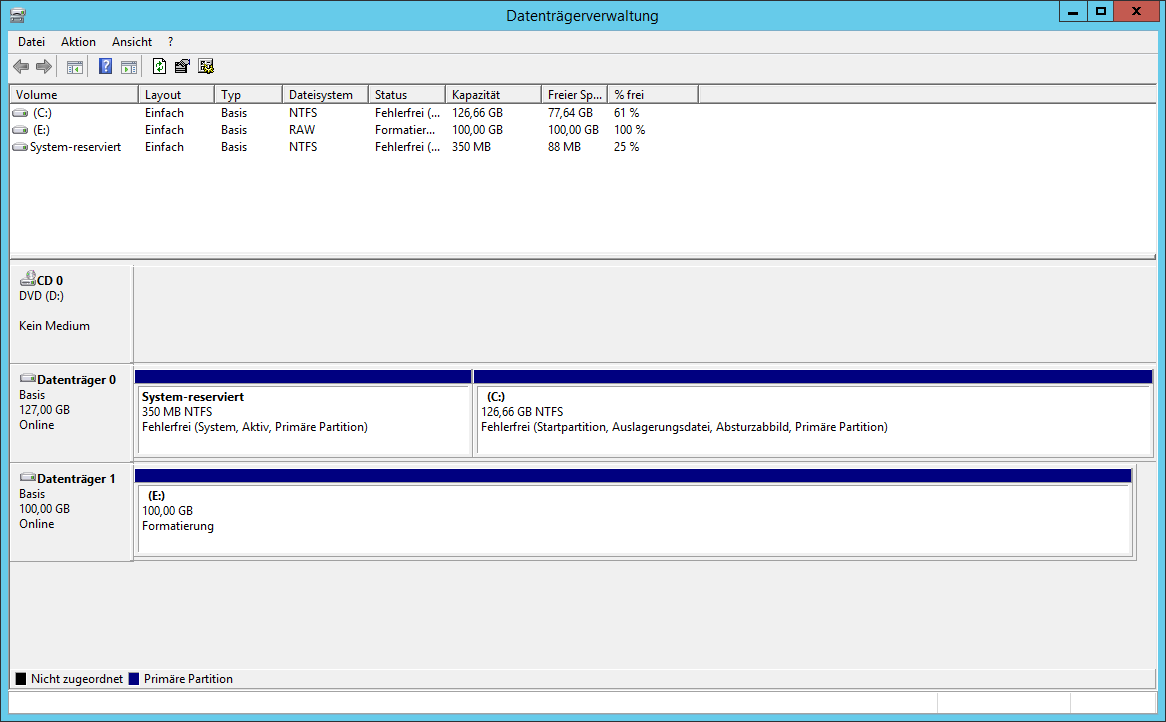Screen dimensions: 1166x722
Task: Open the Aktion menu
Action: point(78,42)
